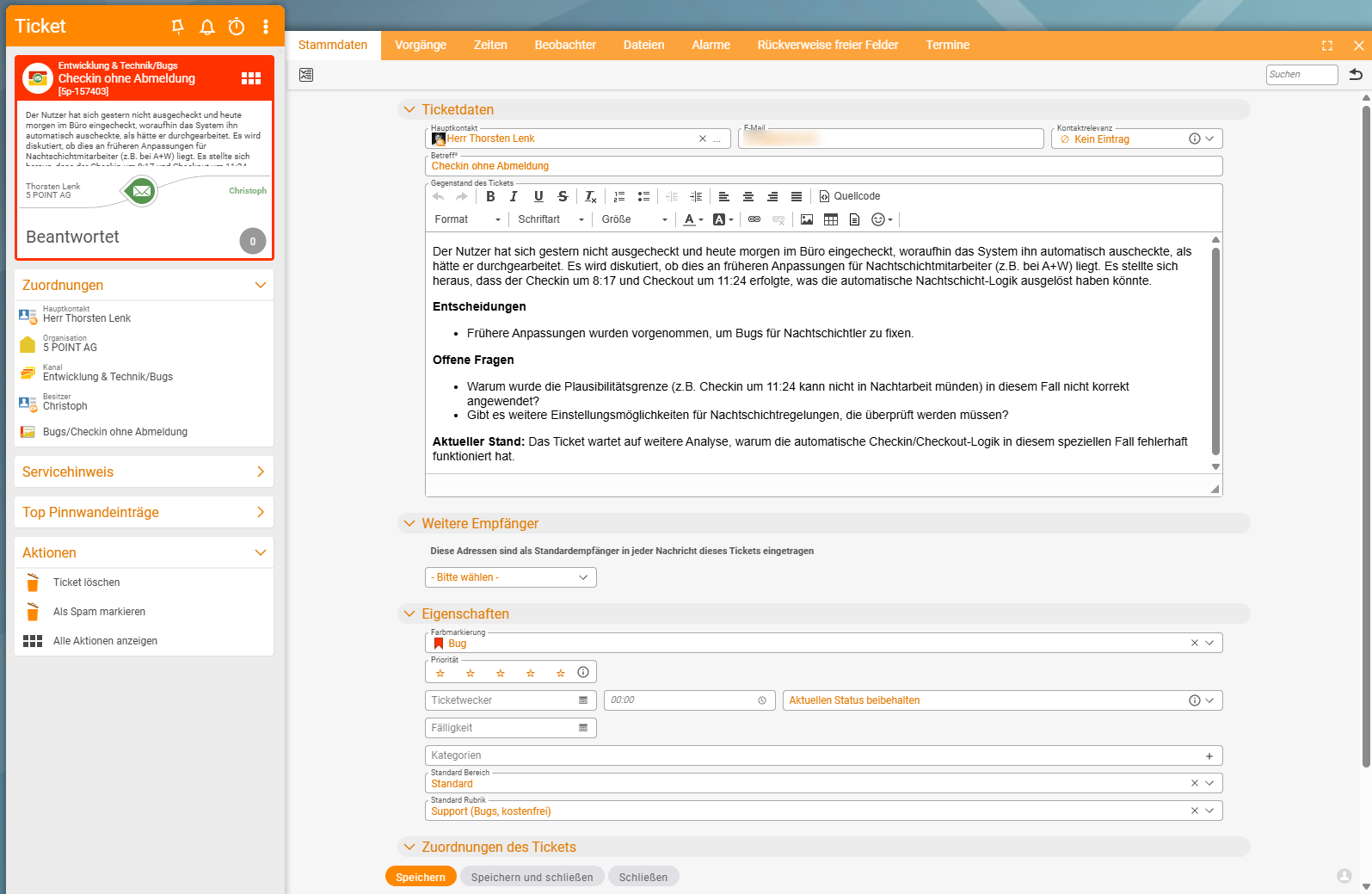This screenshot has width=1372, height=894.
Task: Toggle bold formatting in editor
Action: click(490, 196)
